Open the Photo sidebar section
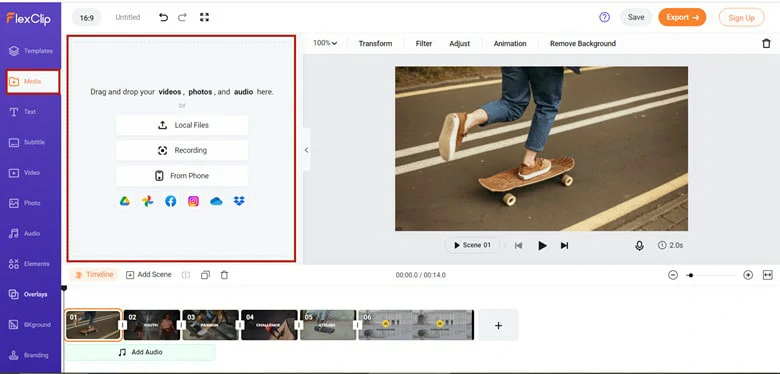The width and height of the screenshot is (780, 374). (x=25, y=203)
